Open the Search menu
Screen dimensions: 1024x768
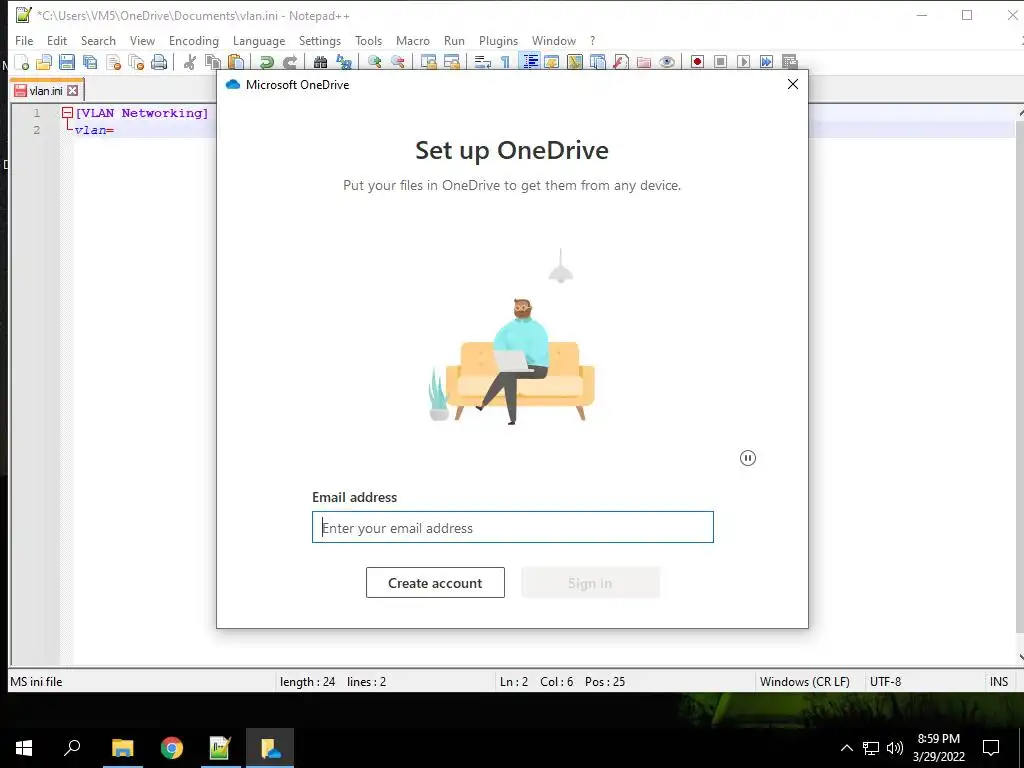(98, 40)
